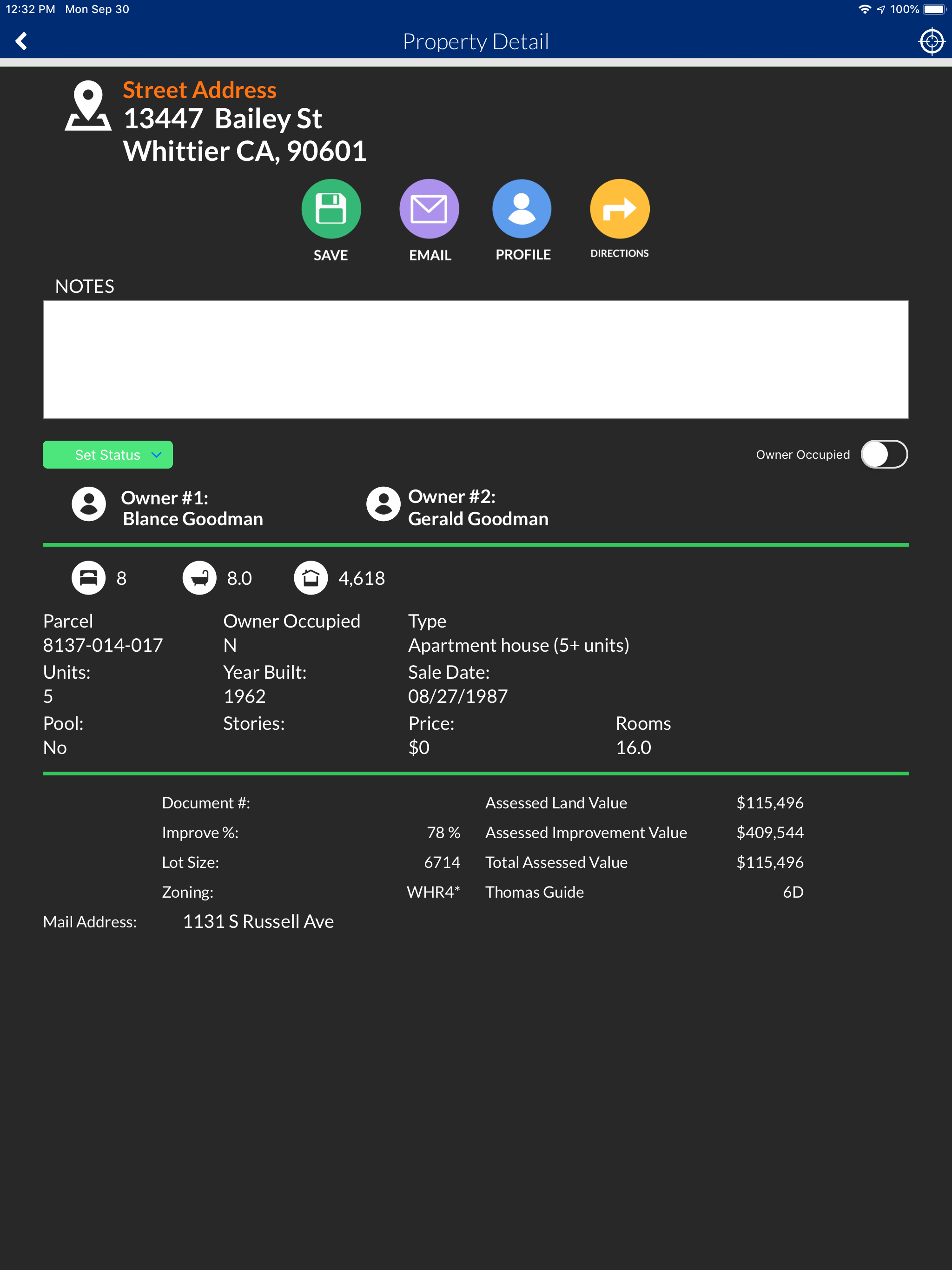Tap parcel number 8137-014-017
Viewport: 952px width, 1270px height.
103,645
